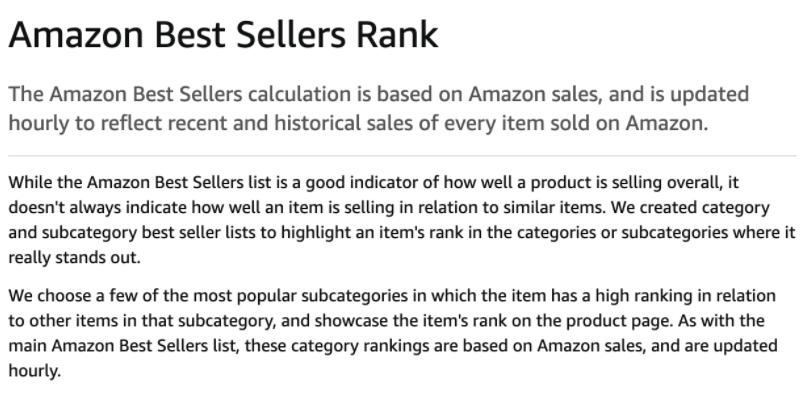This screenshot has height=410, width=808.
Task: Click the gray subtitle about Best Sellers calculation
Action: (x=379, y=109)
